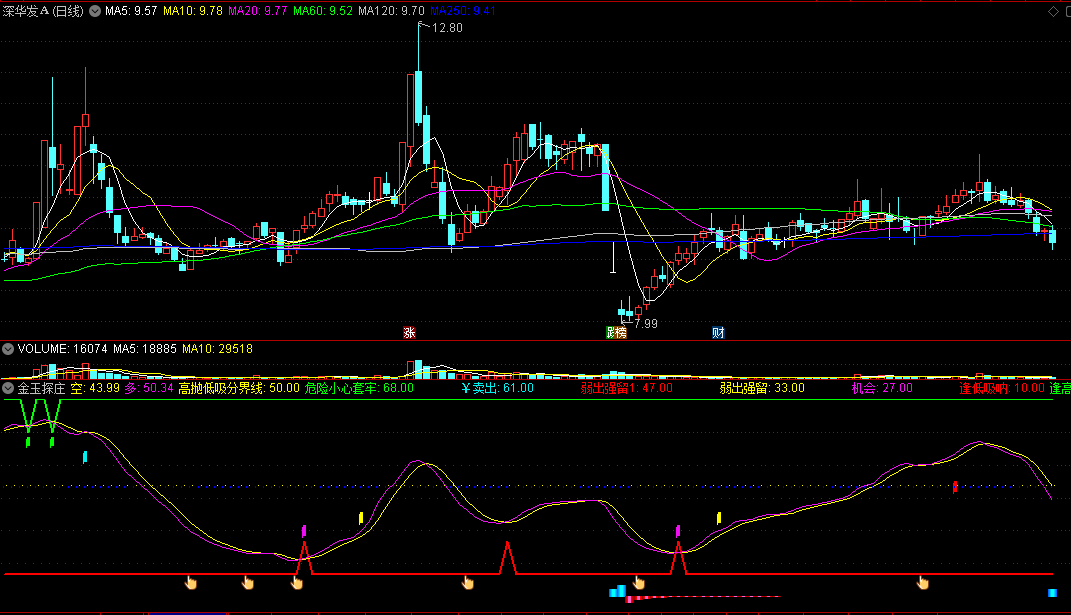Select the MA60: 9.52 moving average label
The image size is (1071, 615).
[x=322, y=11]
